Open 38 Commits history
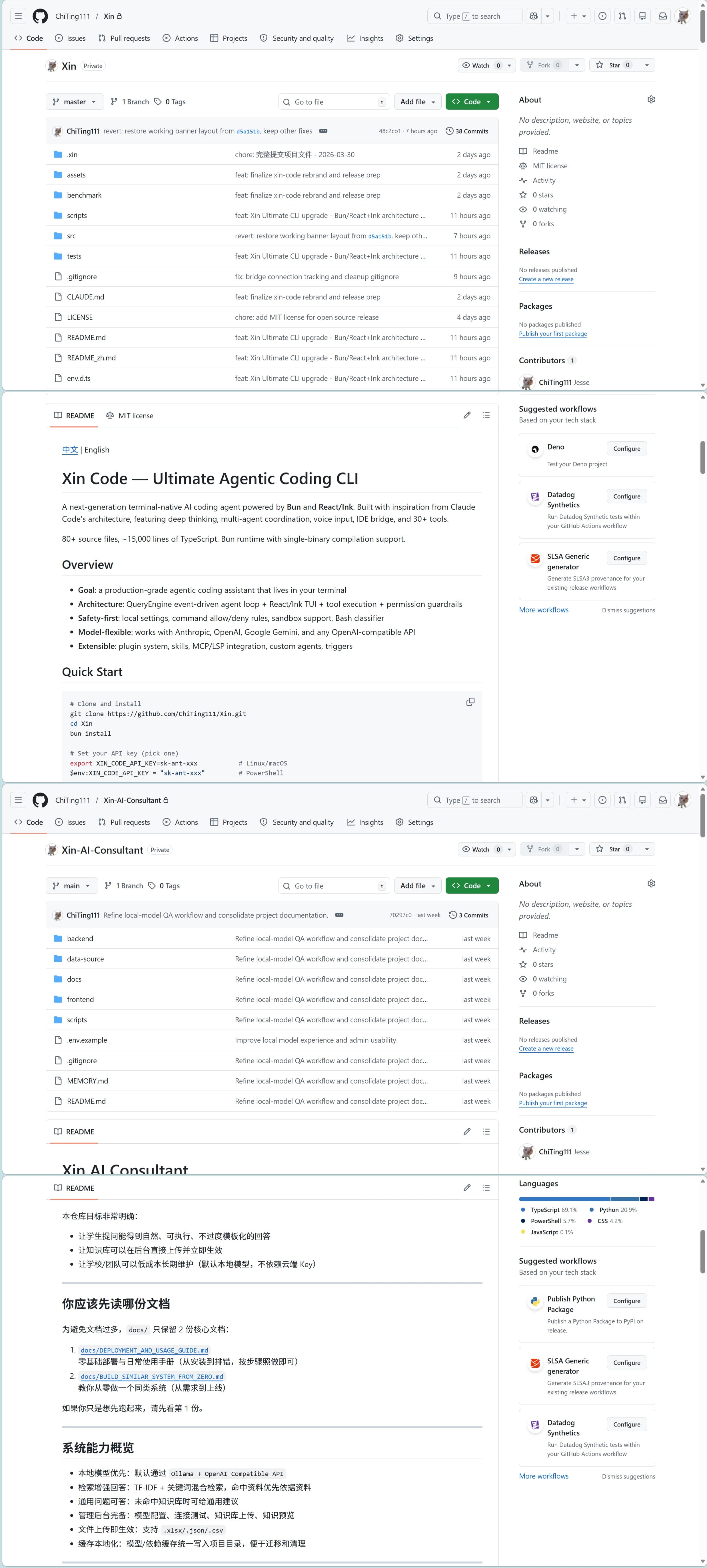 click(x=467, y=131)
